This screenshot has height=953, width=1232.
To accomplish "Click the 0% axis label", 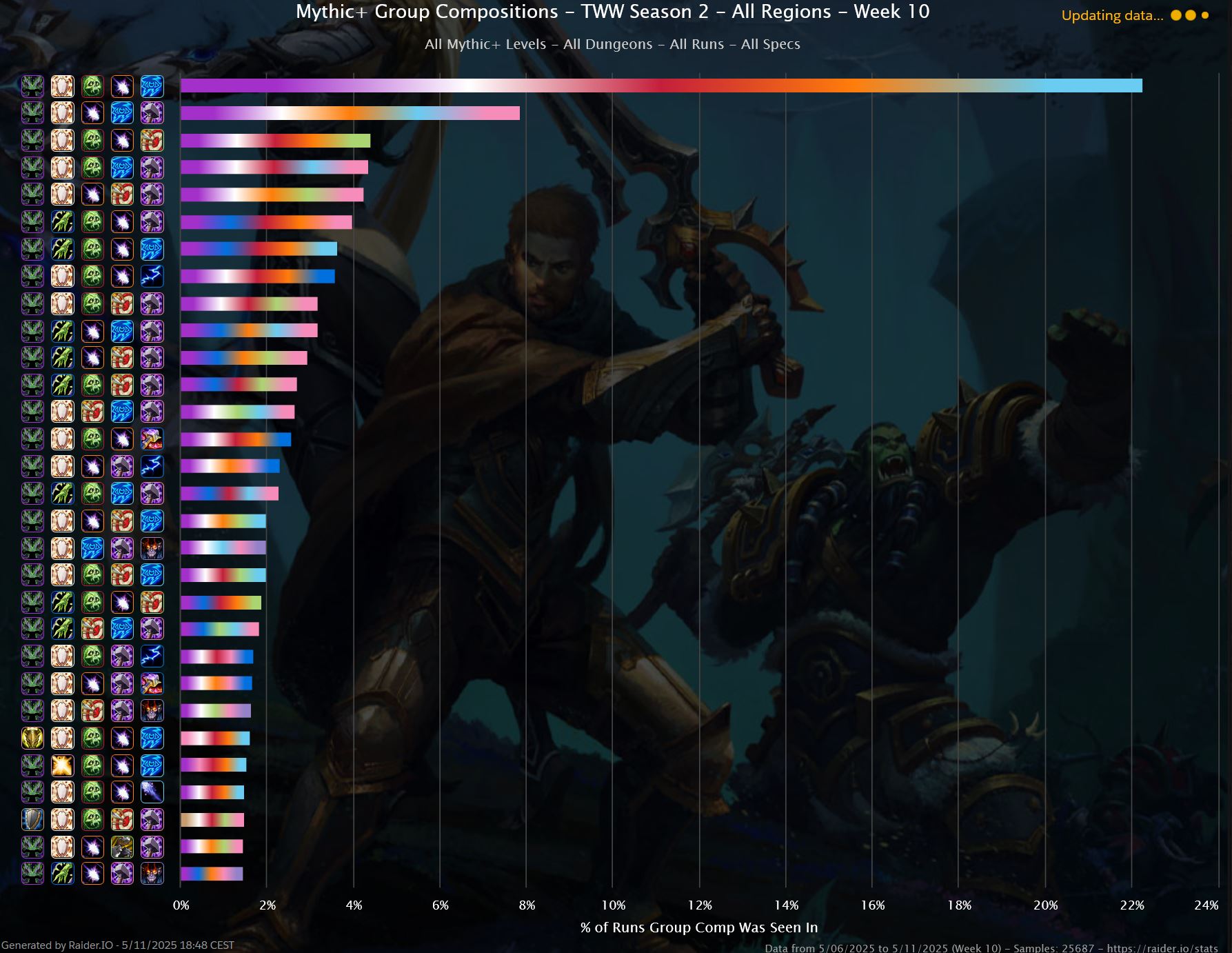I will pyautogui.click(x=181, y=905).
